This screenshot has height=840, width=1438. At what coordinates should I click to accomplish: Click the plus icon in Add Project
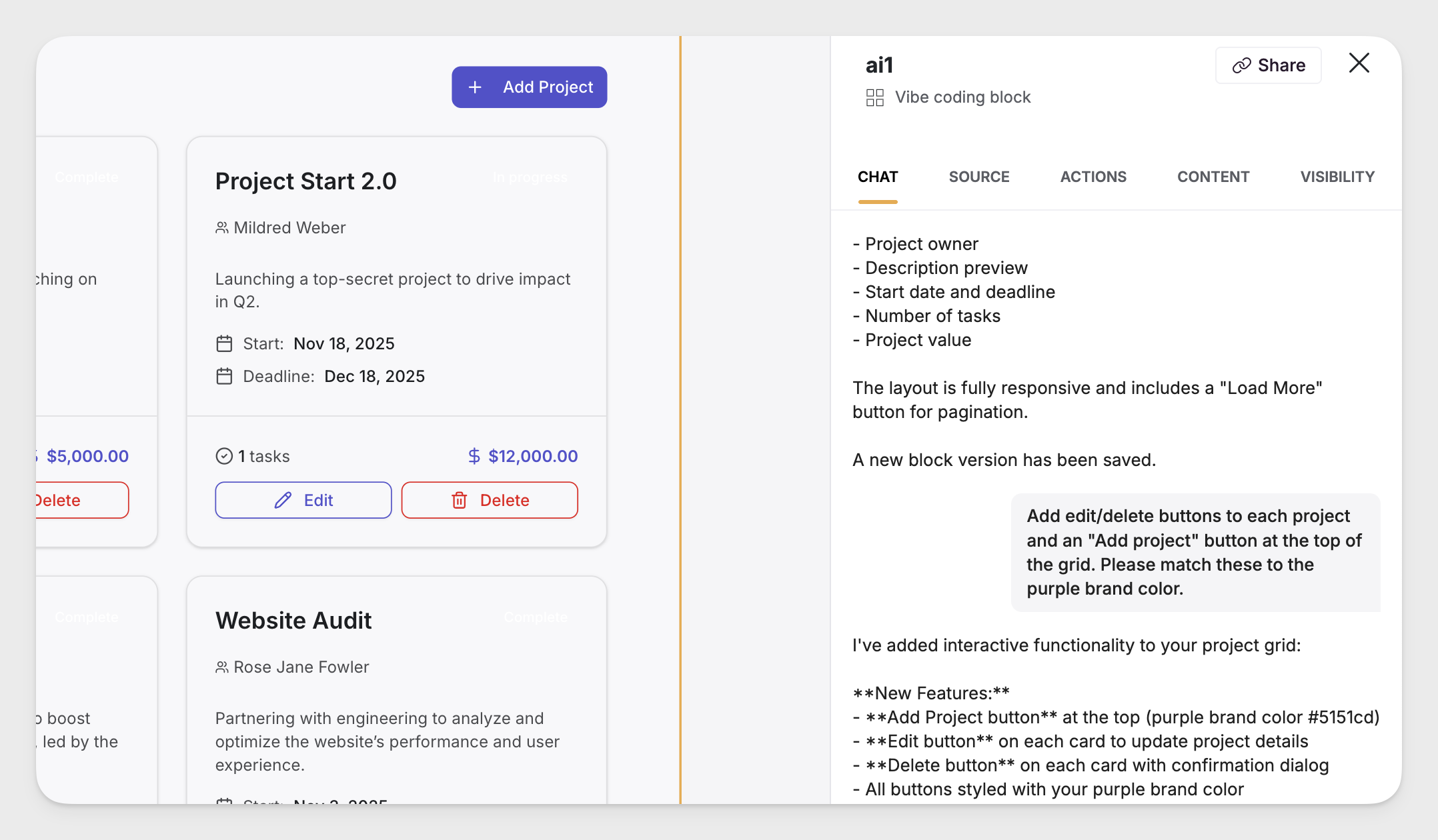click(x=475, y=87)
